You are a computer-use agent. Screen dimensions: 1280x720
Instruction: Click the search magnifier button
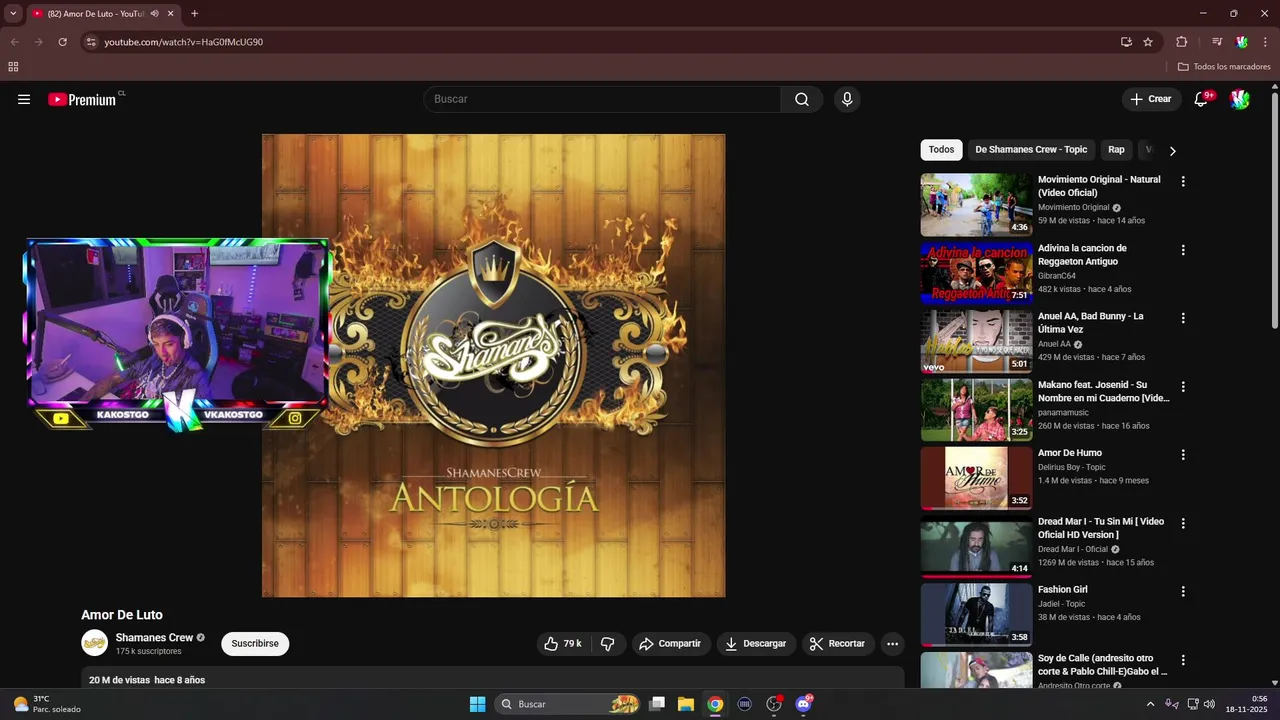pos(802,99)
